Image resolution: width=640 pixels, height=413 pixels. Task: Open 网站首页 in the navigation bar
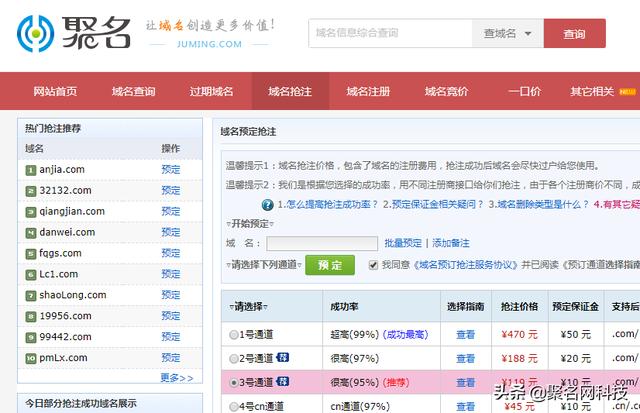tap(55, 91)
